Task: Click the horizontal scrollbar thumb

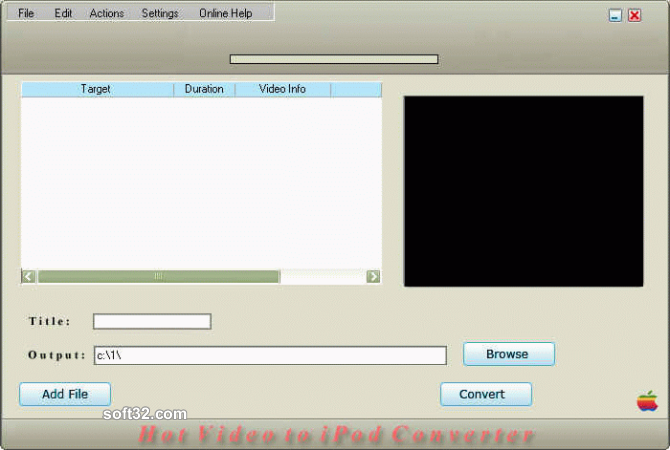Action: point(159,276)
